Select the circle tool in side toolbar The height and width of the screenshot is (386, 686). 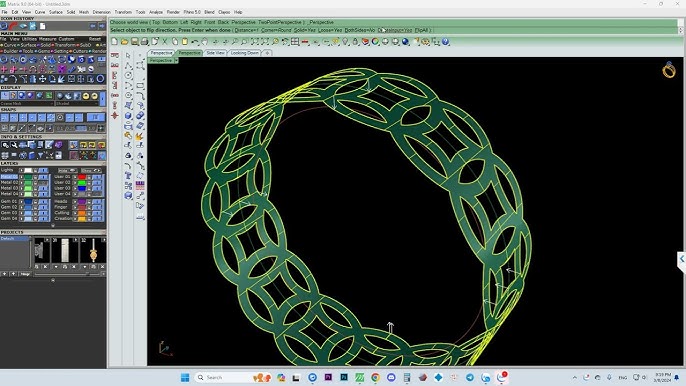pyautogui.click(x=128, y=75)
